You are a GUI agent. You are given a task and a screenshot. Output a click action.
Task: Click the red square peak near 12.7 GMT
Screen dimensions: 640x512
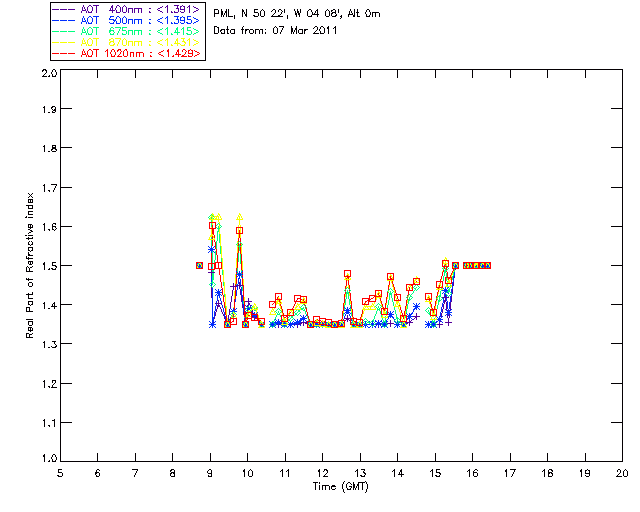click(347, 274)
